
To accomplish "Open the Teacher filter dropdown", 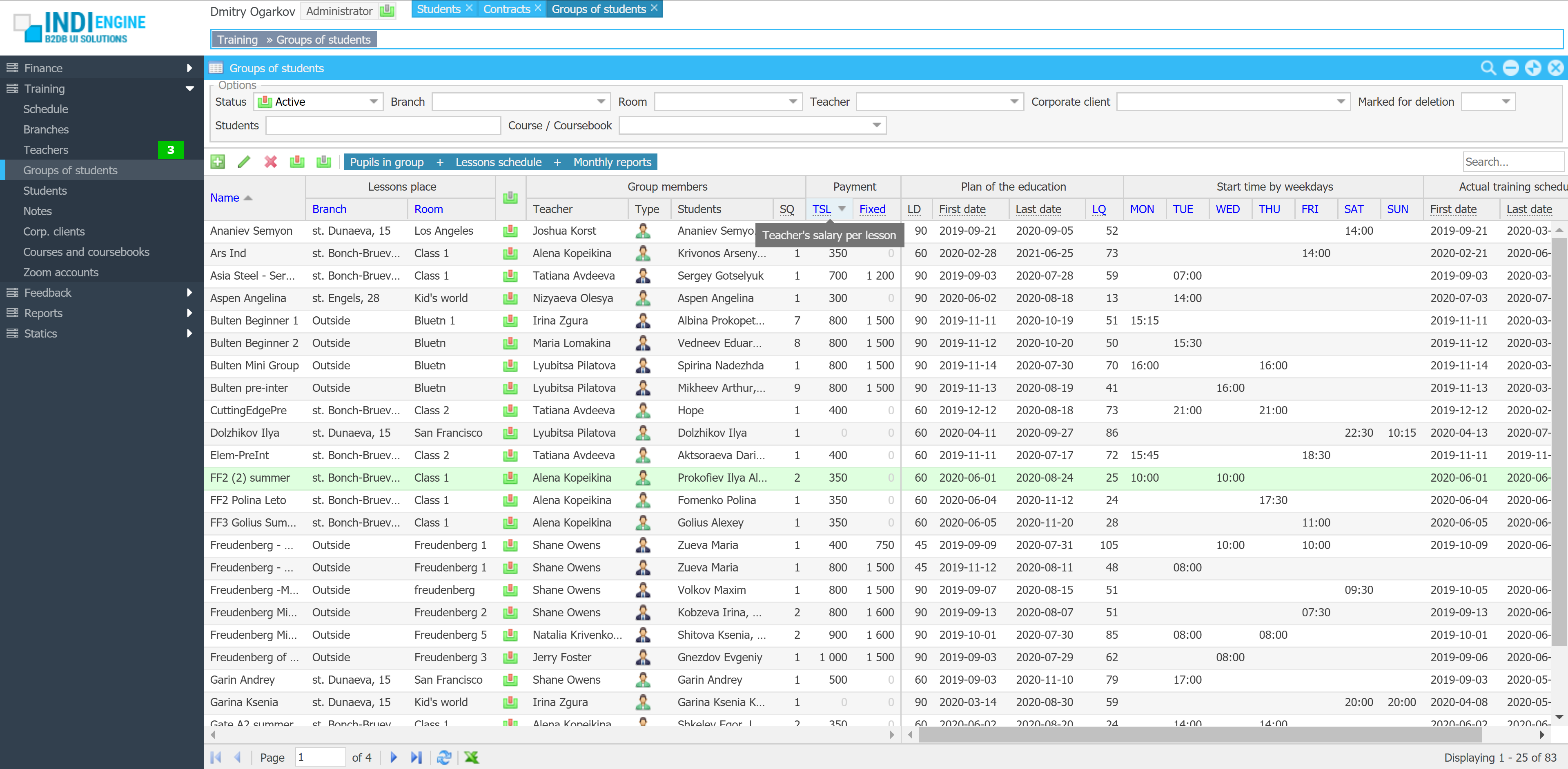I will pos(1013,102).
